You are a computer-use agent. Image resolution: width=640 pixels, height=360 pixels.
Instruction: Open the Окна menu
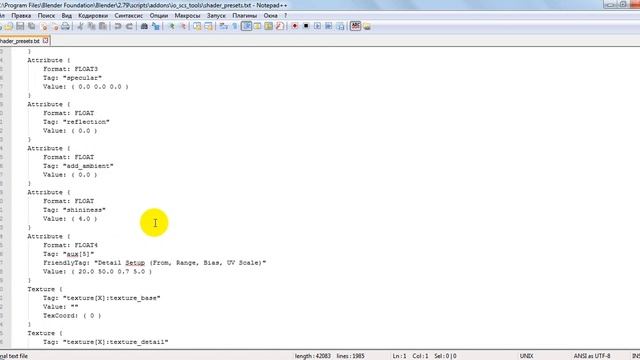(270, 16)
